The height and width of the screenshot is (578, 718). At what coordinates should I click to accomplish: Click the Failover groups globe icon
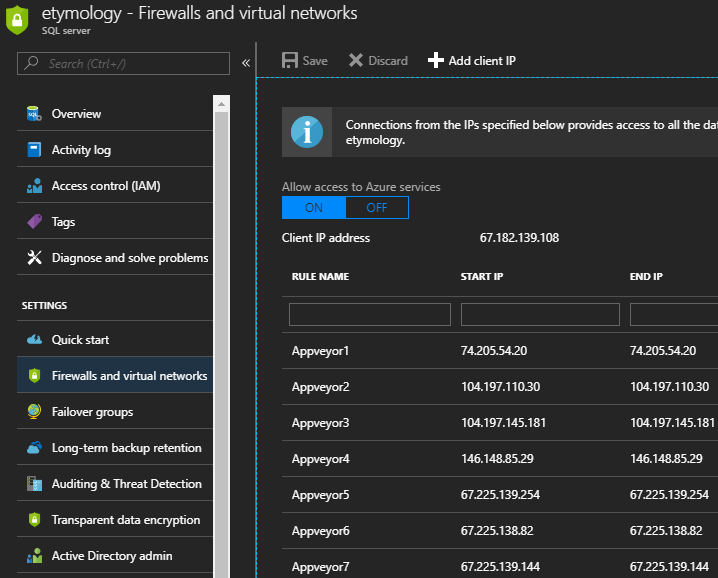(x=34, y=411)
